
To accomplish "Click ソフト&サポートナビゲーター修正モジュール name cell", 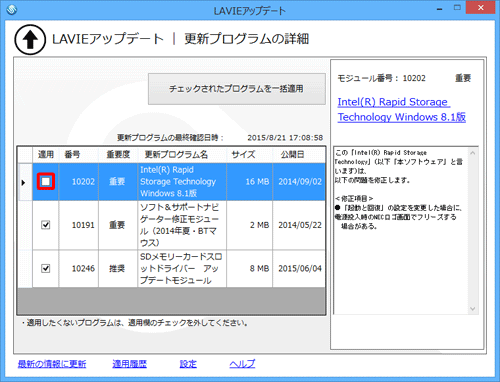I will click(x=182, y=225).
